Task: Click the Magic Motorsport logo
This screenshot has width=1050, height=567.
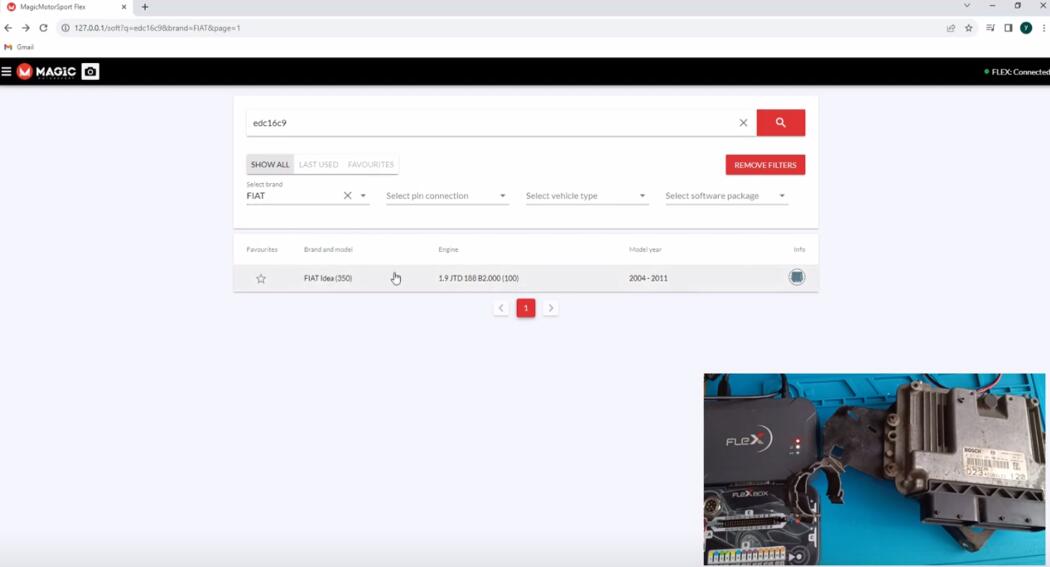Action: pyautogui.click(x=46, y=72)
